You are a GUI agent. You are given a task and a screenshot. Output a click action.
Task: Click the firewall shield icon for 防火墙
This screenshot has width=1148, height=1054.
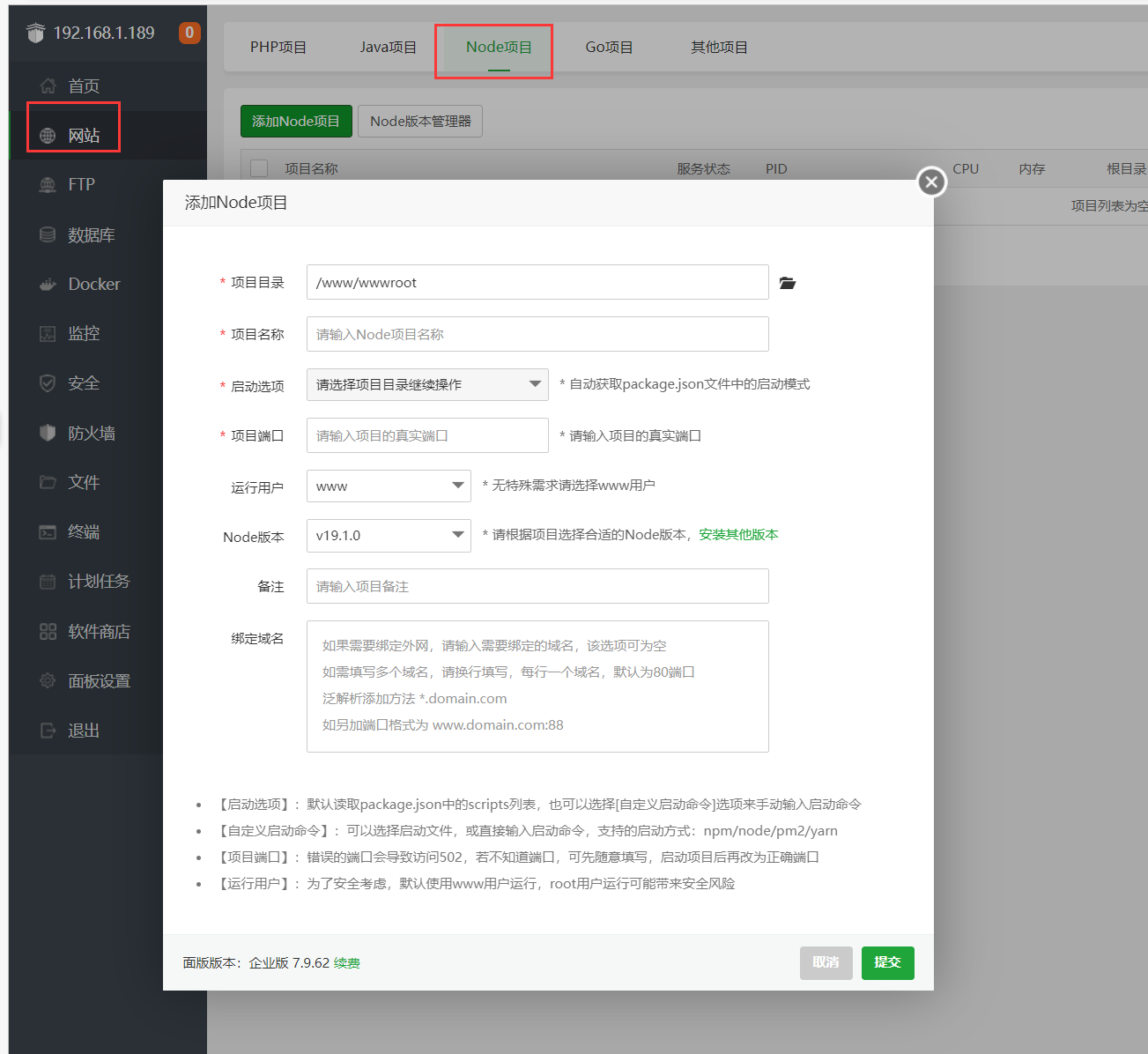pyautogui.click(x=48, y=433)
